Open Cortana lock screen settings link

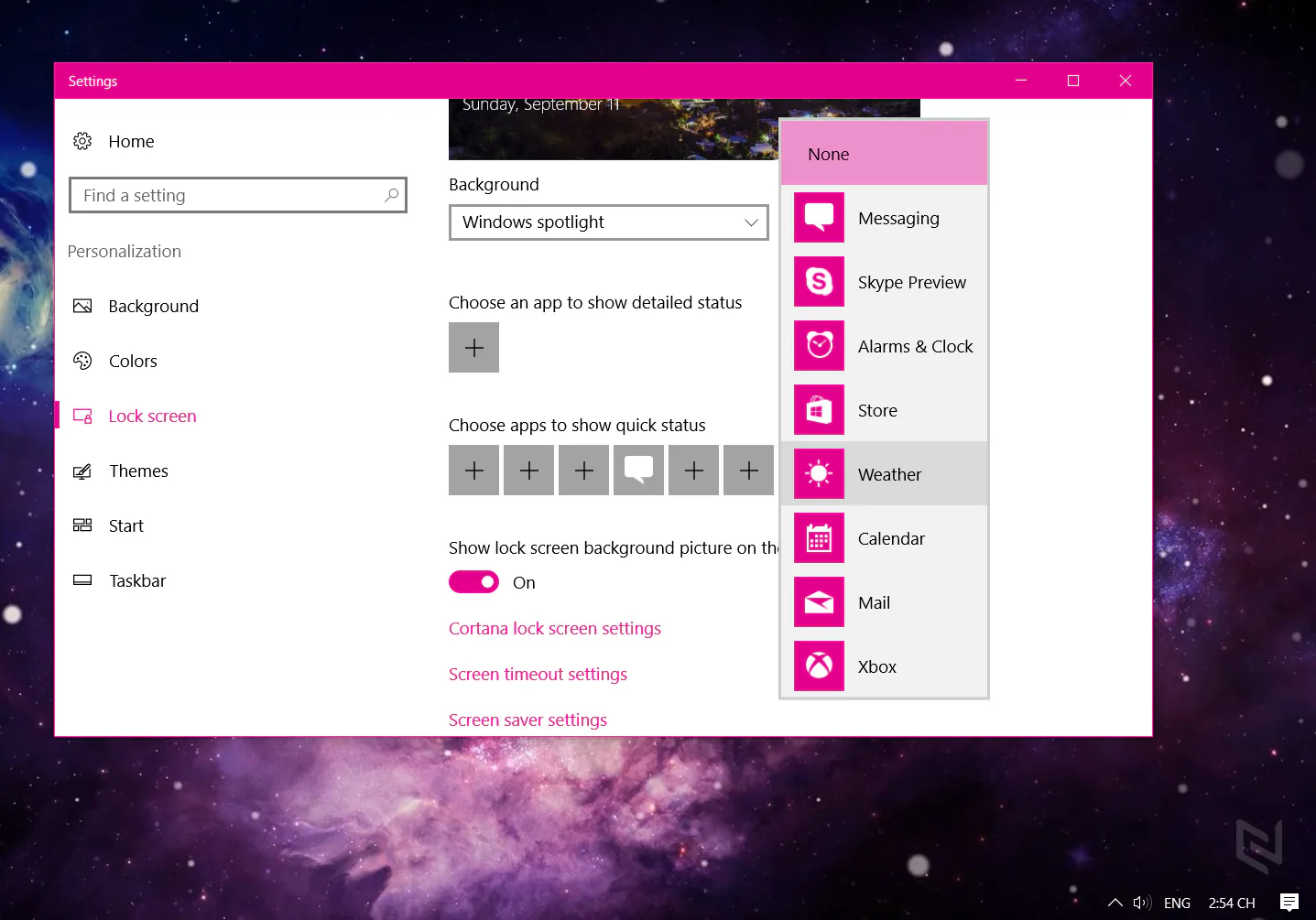555,628
